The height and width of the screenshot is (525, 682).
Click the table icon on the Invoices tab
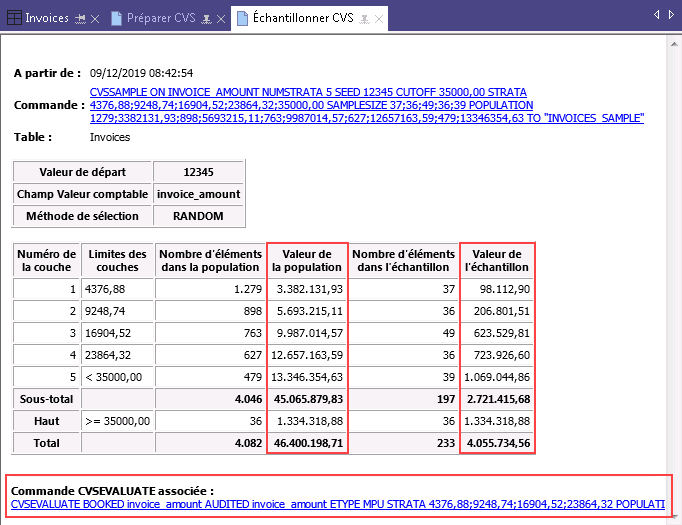click(x=13, y=18)
